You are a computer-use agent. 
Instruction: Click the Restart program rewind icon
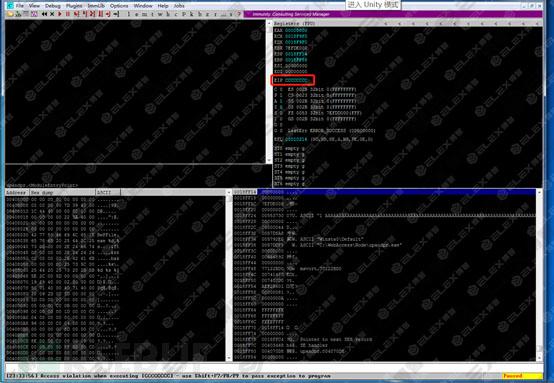point(44,14)
